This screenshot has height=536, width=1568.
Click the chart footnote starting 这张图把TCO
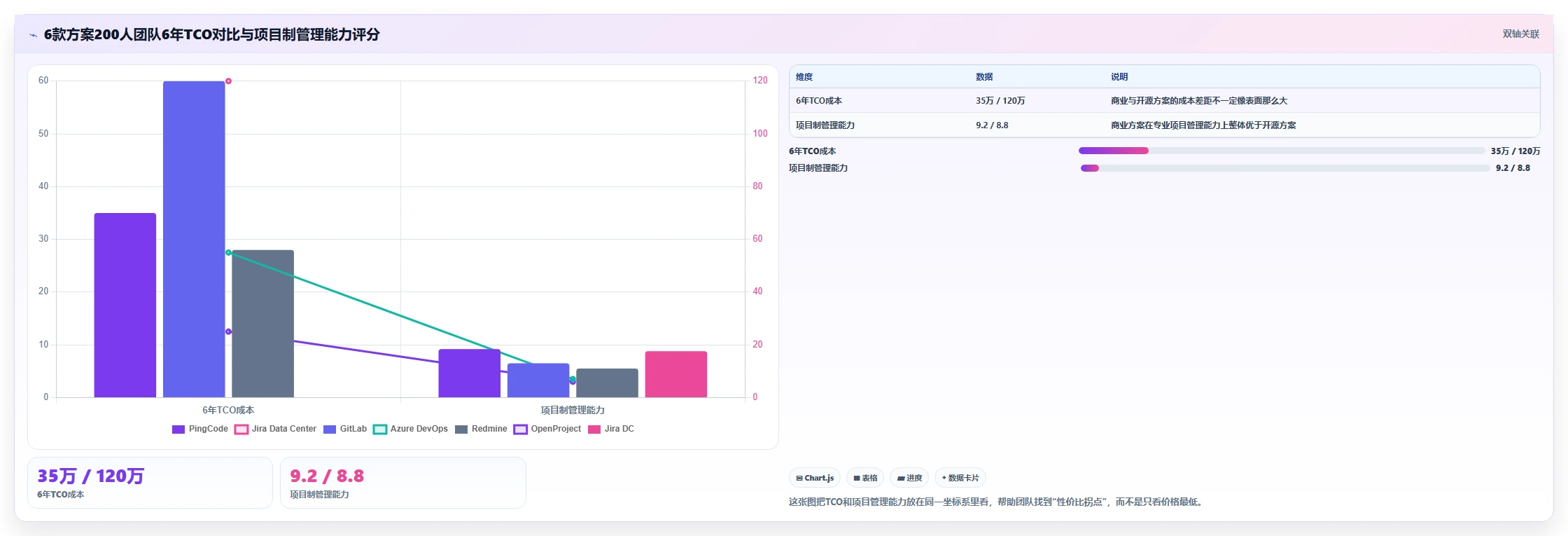click(997, 502)
